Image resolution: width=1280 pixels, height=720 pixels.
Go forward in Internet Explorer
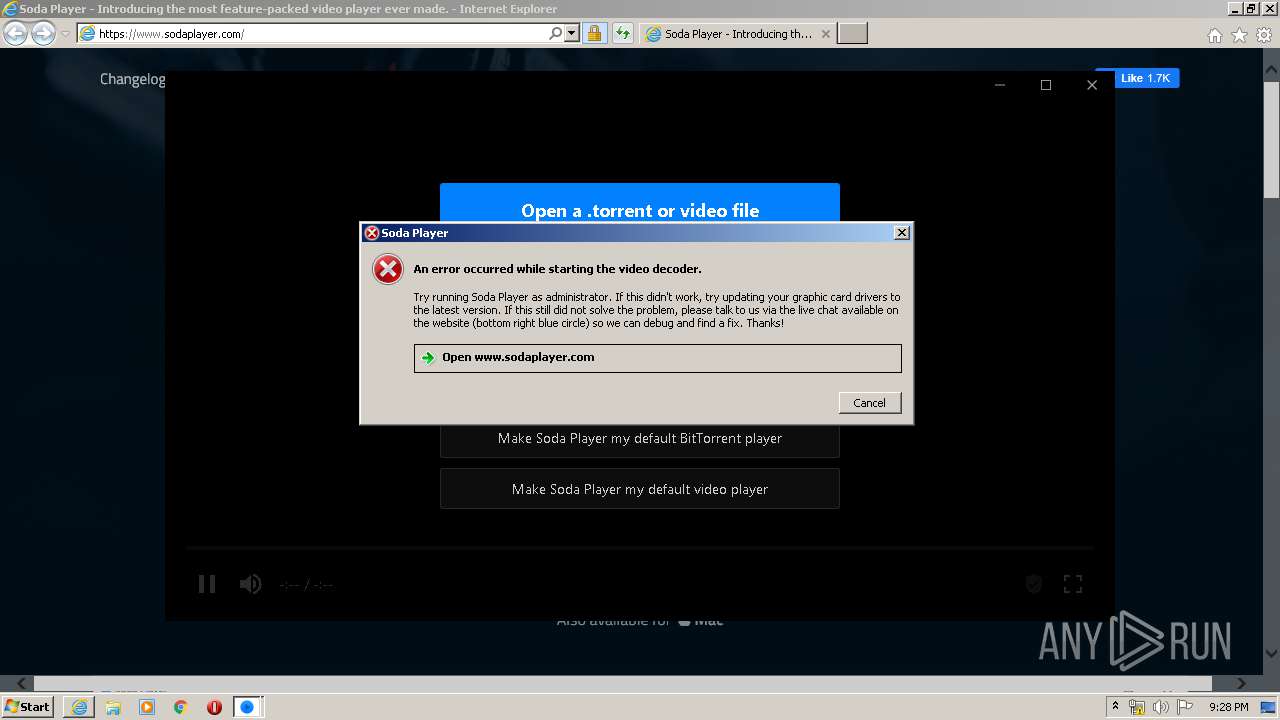point(43,33)
